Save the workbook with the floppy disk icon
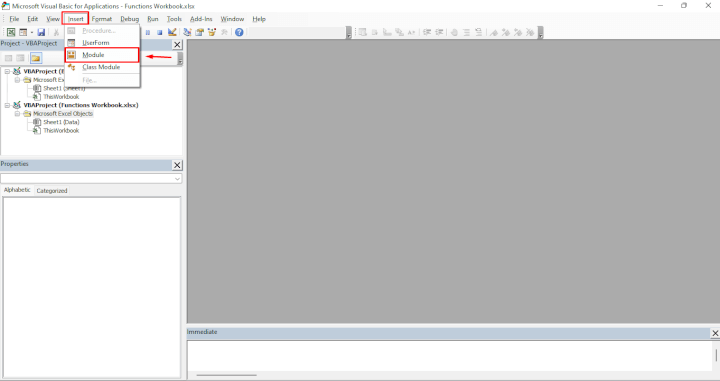The image size is (720, 381). coord(41,32)
